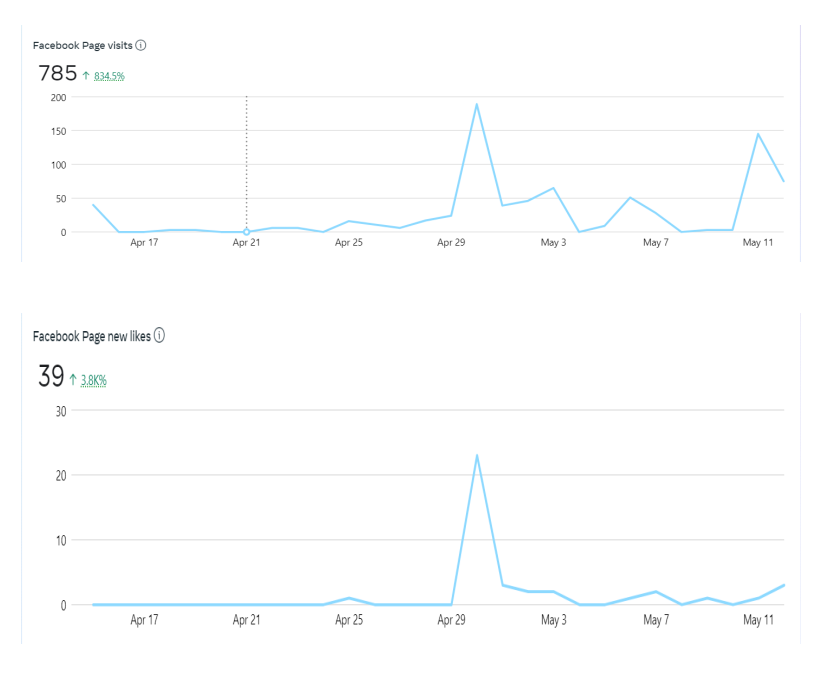The height and width of the screenshot is (689, 834).
Task: Select the Facebook Page visits title
Action: click(82, 46)
